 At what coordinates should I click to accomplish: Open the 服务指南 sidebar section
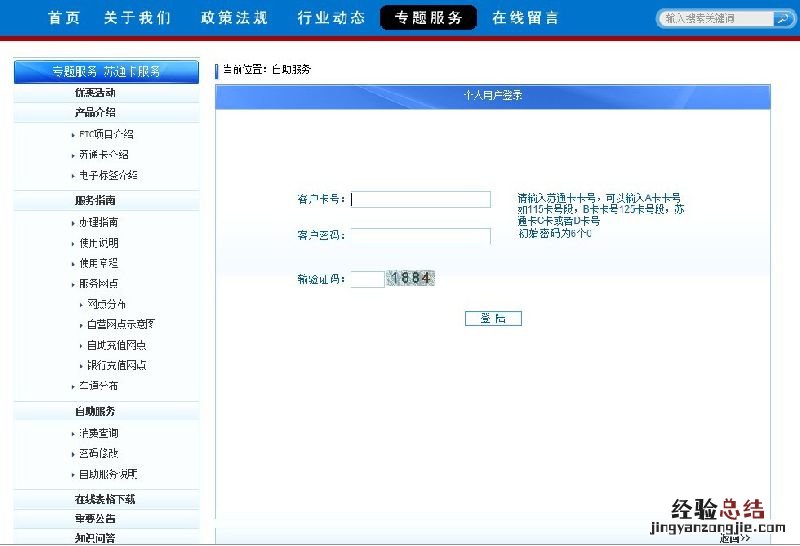95,201
